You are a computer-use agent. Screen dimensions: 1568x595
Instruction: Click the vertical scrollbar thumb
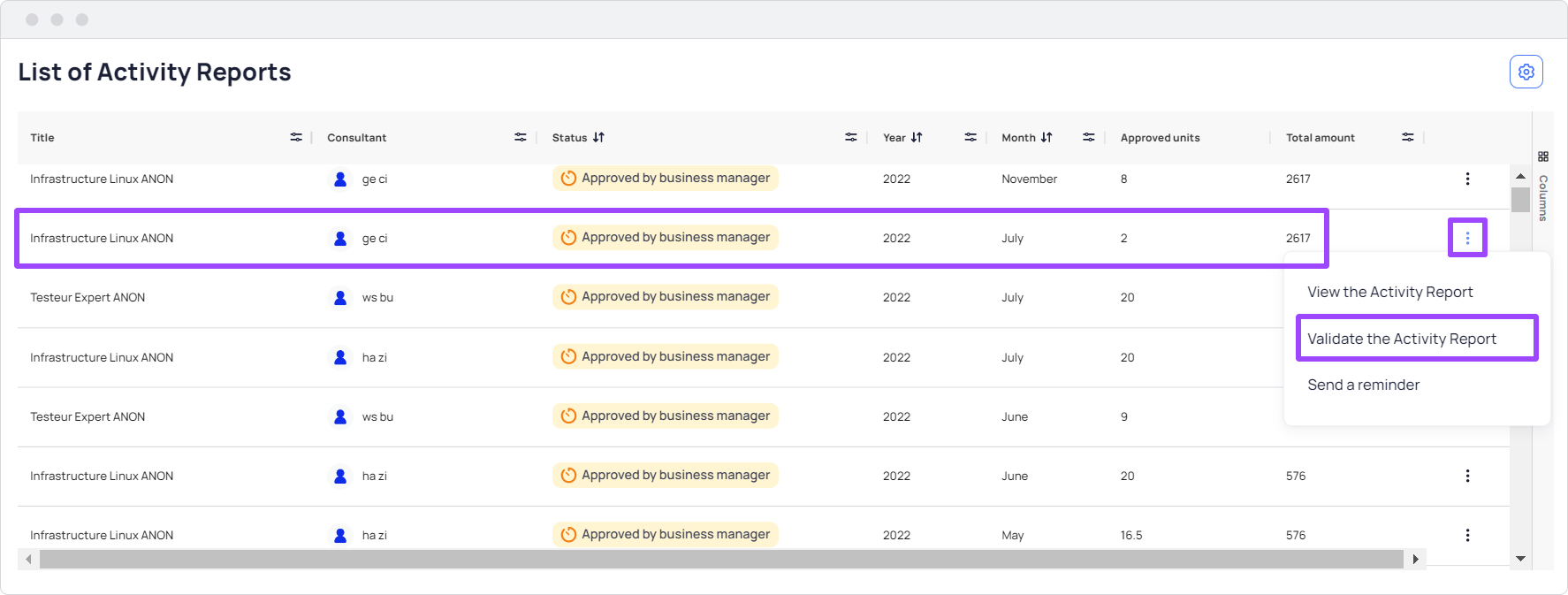point(1520,200)
